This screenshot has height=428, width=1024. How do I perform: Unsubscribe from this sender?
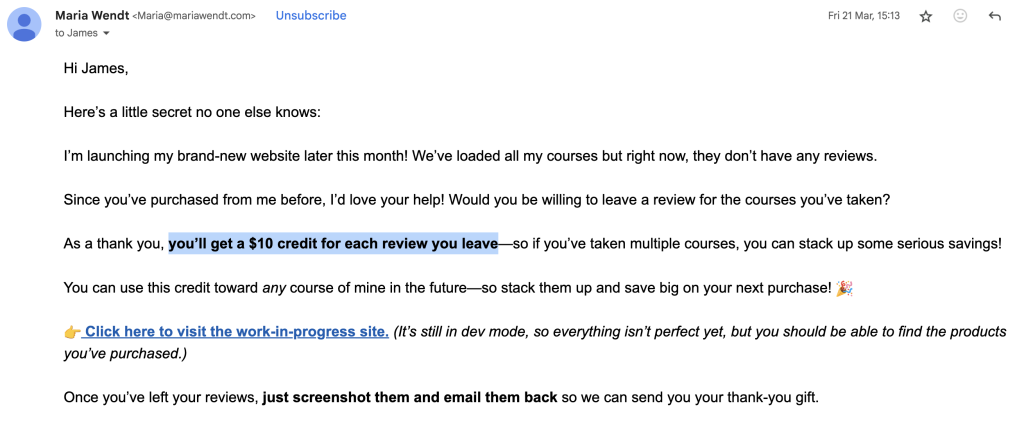click(311, 16)
